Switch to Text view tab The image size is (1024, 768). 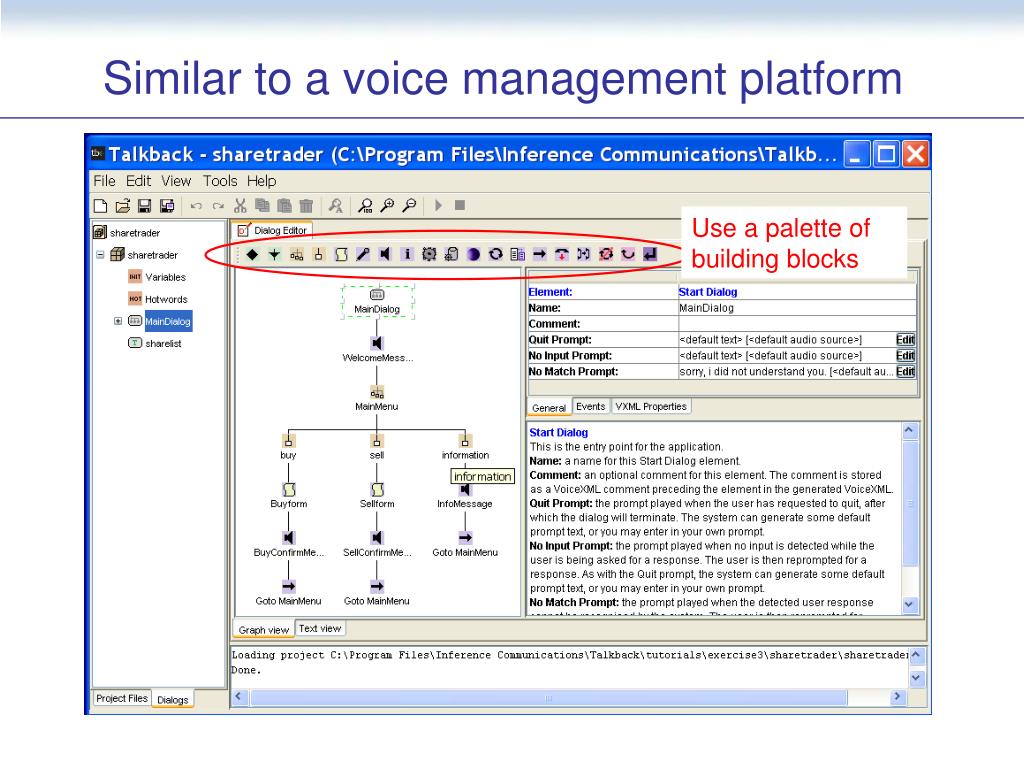[320, 628]
